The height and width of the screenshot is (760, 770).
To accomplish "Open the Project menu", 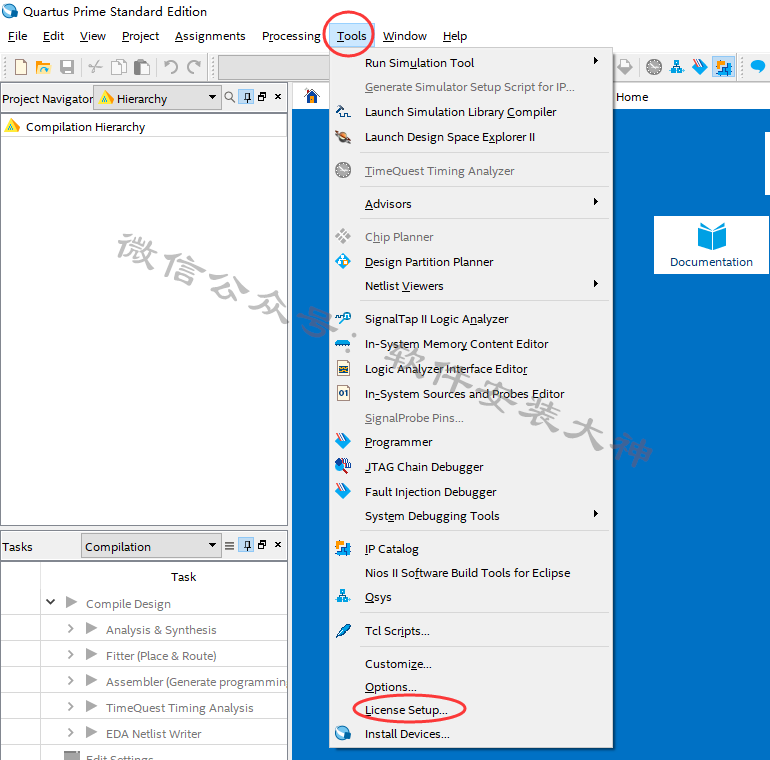I will click(x=140, y=36).
